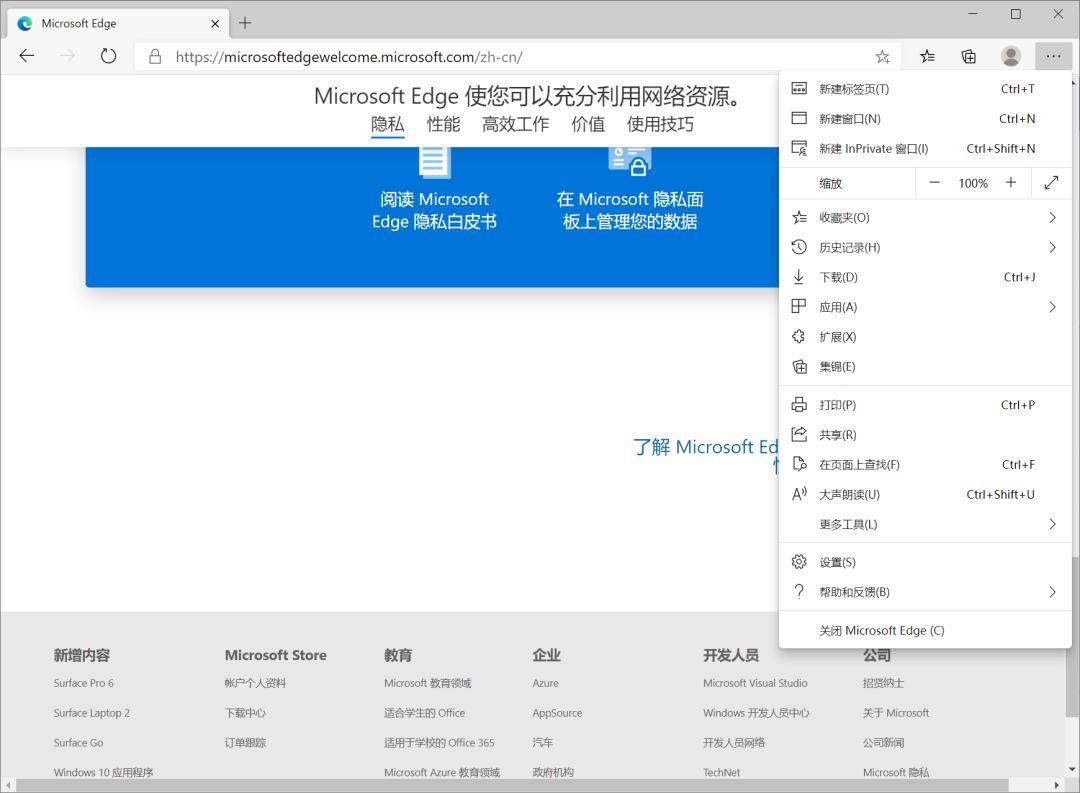Go back using the browser back arrow
Image resolution: width=1080 pixels, height=793 pixels.
(x=27, y=56)
